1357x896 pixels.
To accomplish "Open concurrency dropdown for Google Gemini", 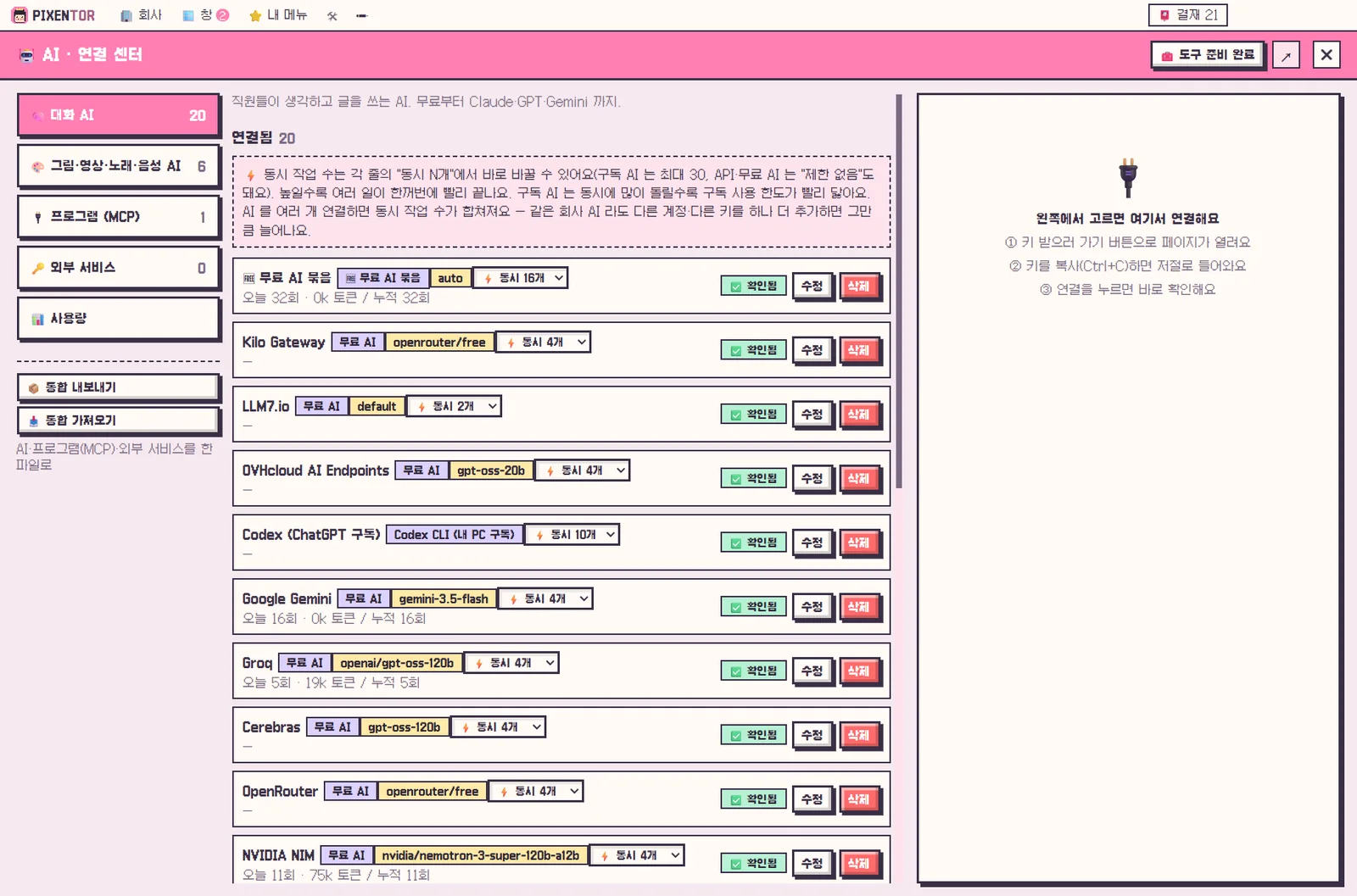I will pos(545,599).
